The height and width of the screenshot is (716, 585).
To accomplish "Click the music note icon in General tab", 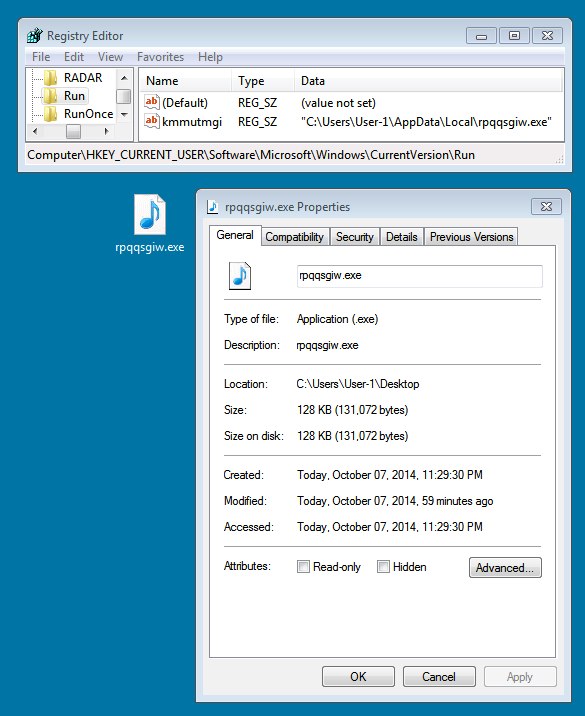I will click(240, 276).
